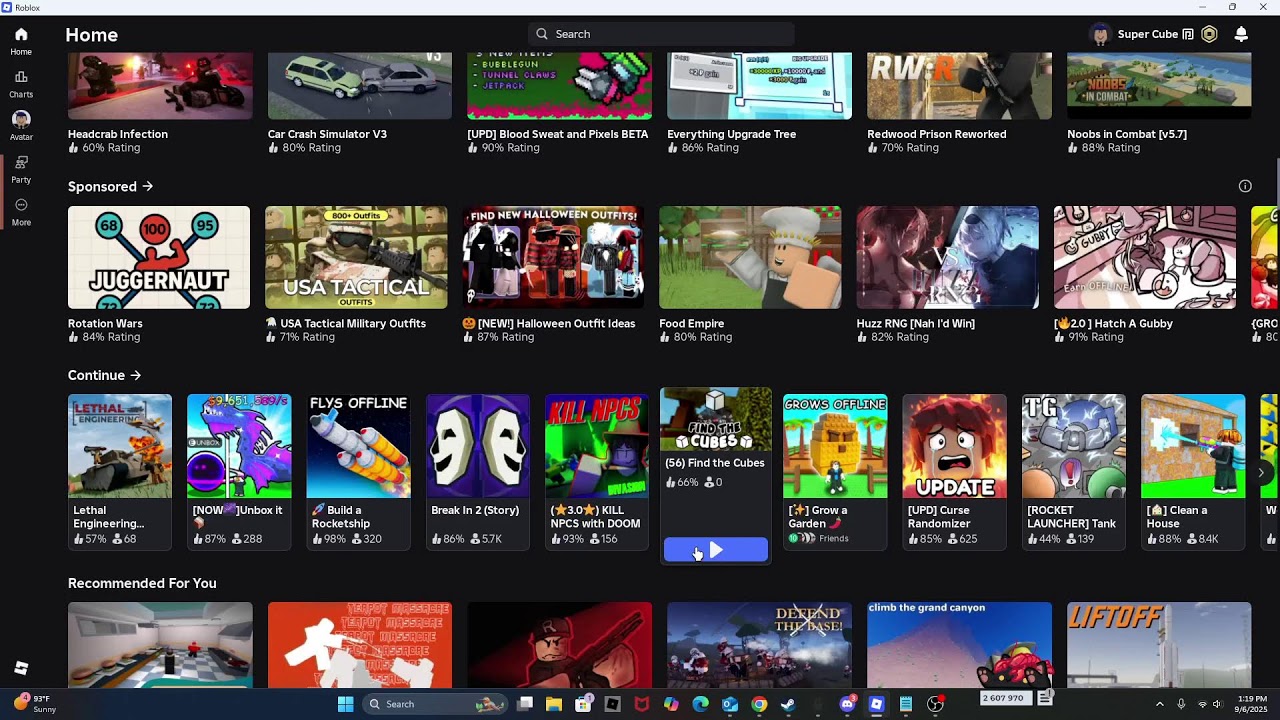Click Redwood Prison Reworked title
This screenshot has width=1280, height=720.
coord(937,134)
